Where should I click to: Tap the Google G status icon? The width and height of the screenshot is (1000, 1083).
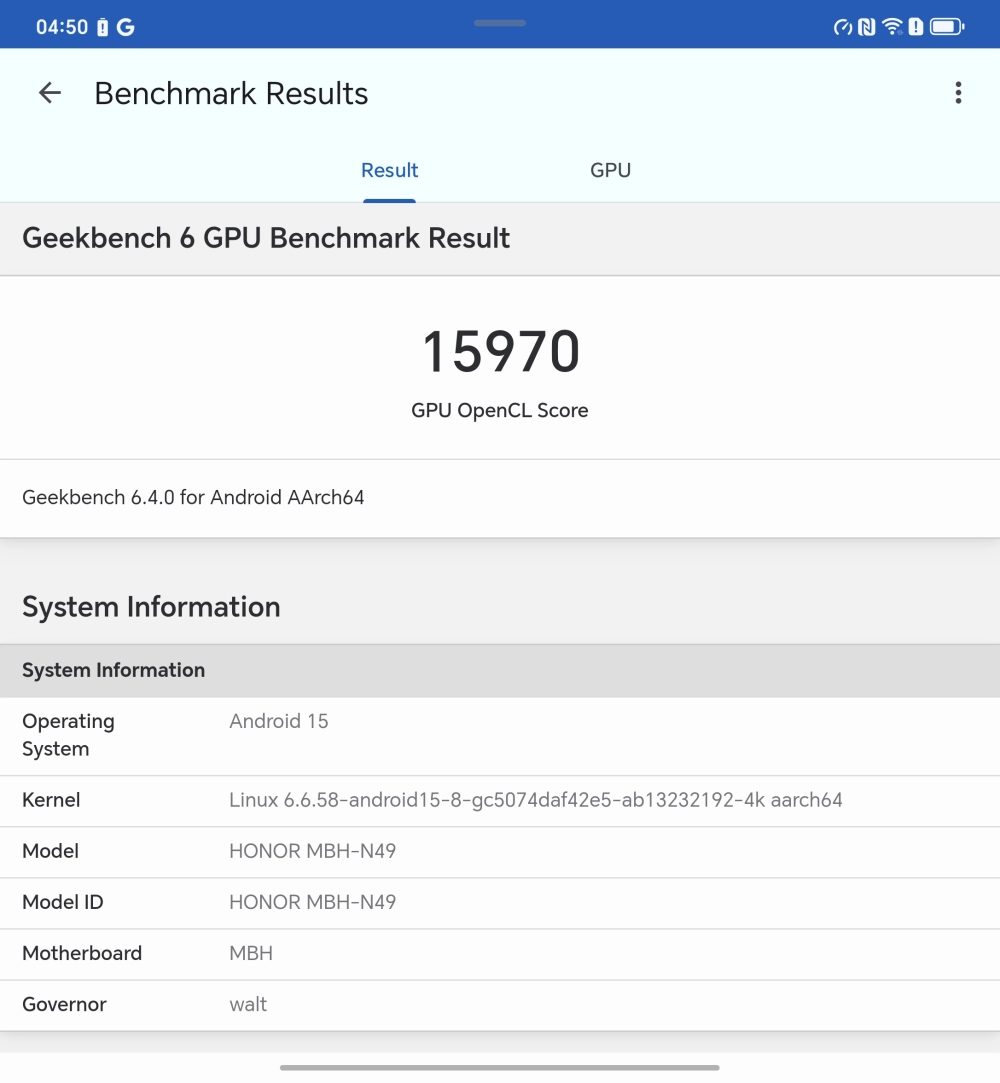[126, 27]
